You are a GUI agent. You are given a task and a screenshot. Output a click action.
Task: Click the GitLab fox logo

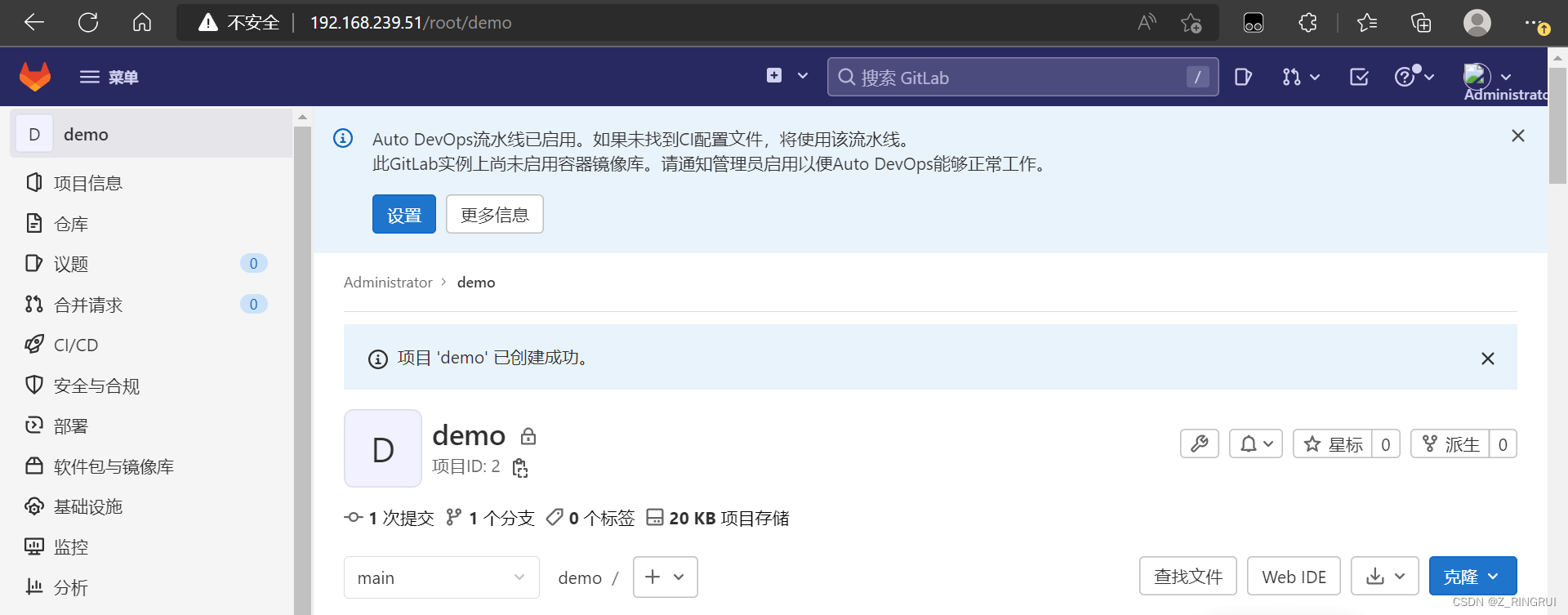pyautogui.click(x=35, y=77)
